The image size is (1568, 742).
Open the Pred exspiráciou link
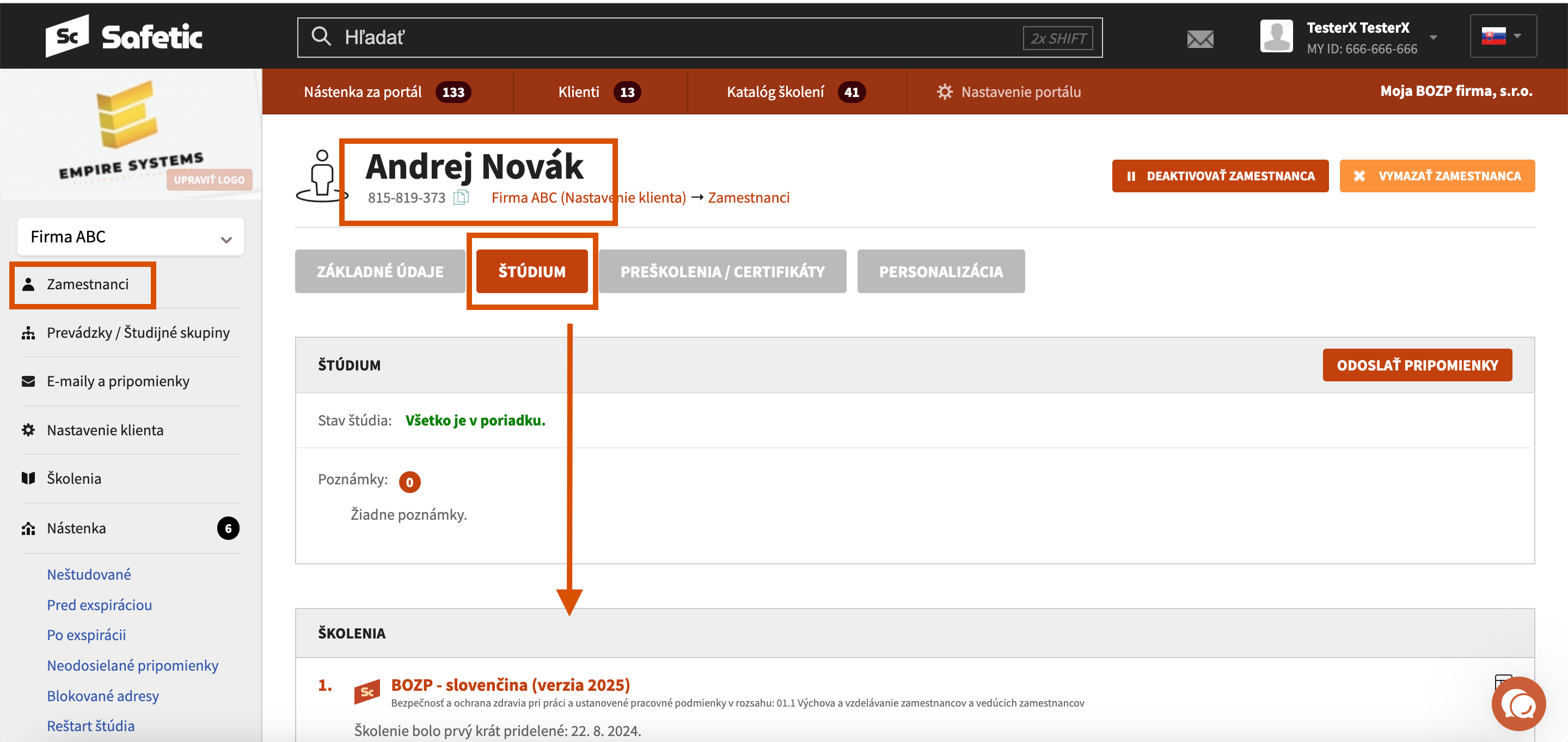click(99, 605)
